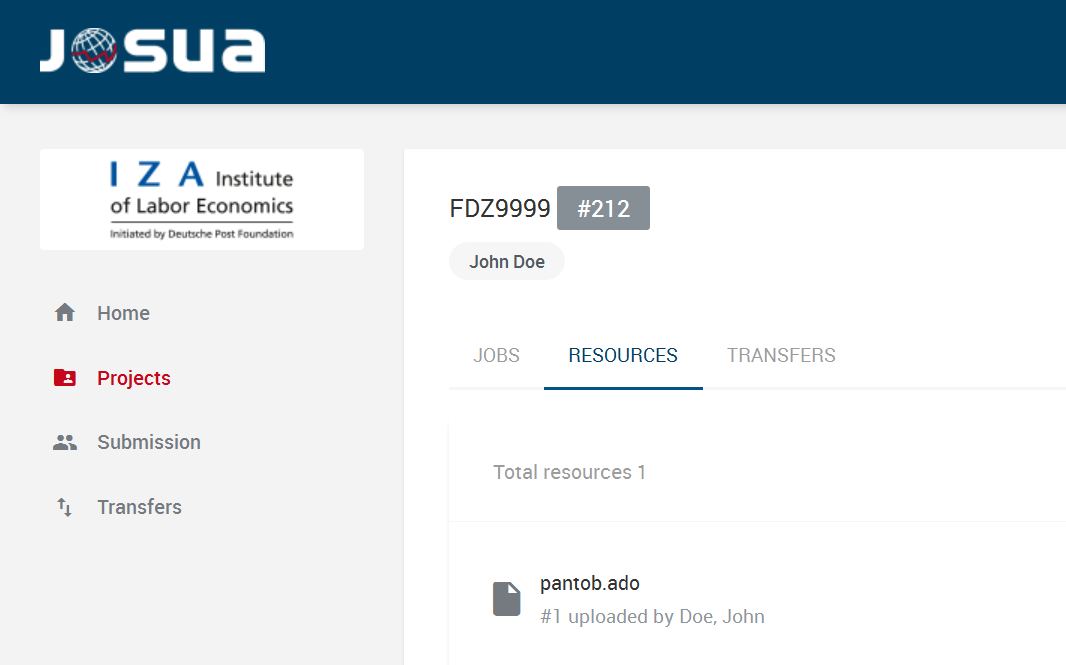Click the Total resources 1 header

pos(569,472)
